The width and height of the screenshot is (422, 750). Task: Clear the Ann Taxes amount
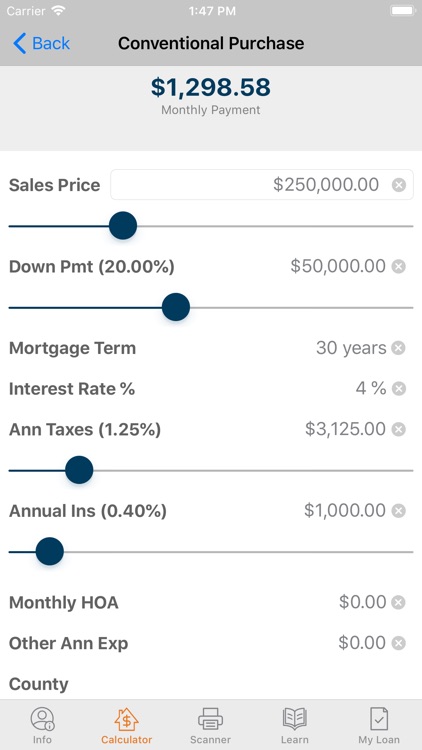(399, 430)
